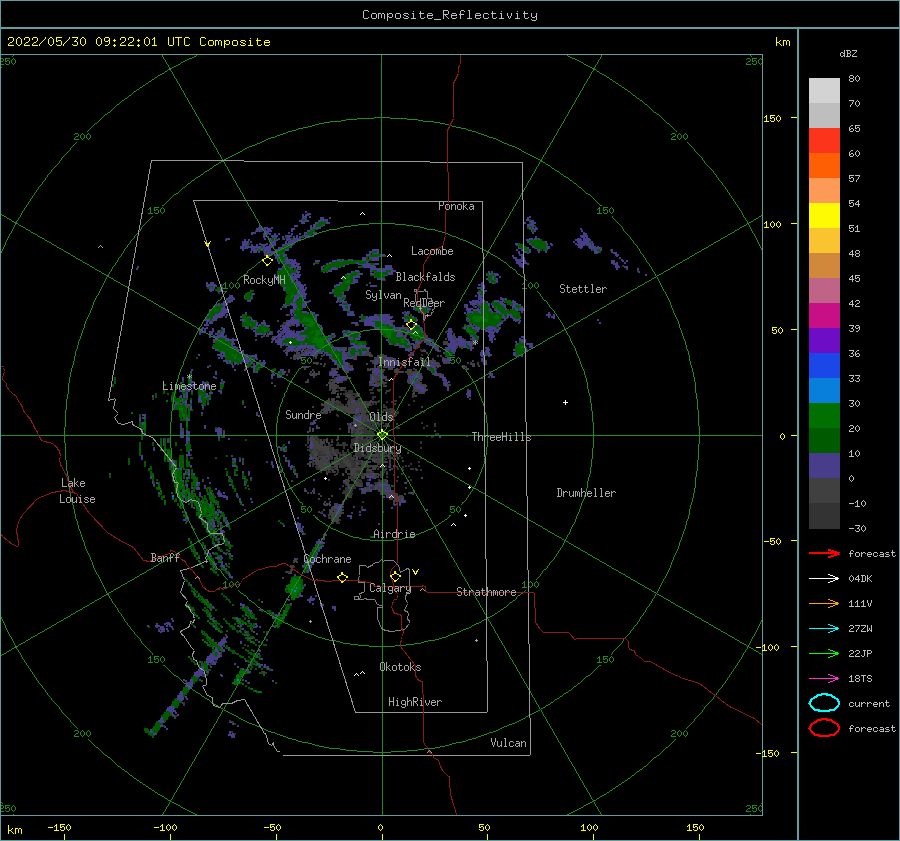The image size is (900, 841).
Task: Click the white plus marker south of Stettler
Action: pyautogui.click(x=565, y=402)
